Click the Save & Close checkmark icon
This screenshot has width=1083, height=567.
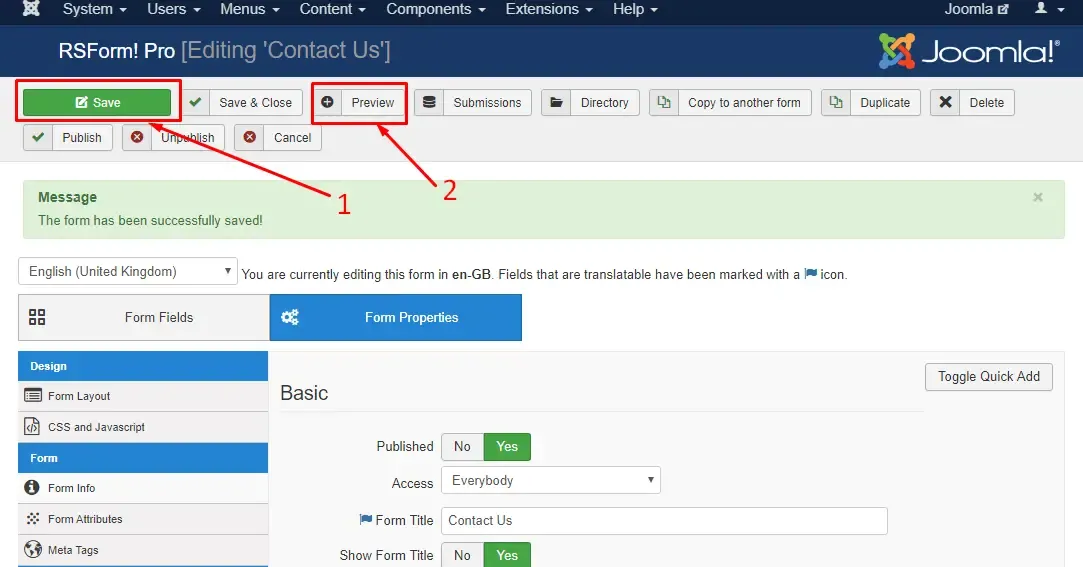click(x=195, y=102)
